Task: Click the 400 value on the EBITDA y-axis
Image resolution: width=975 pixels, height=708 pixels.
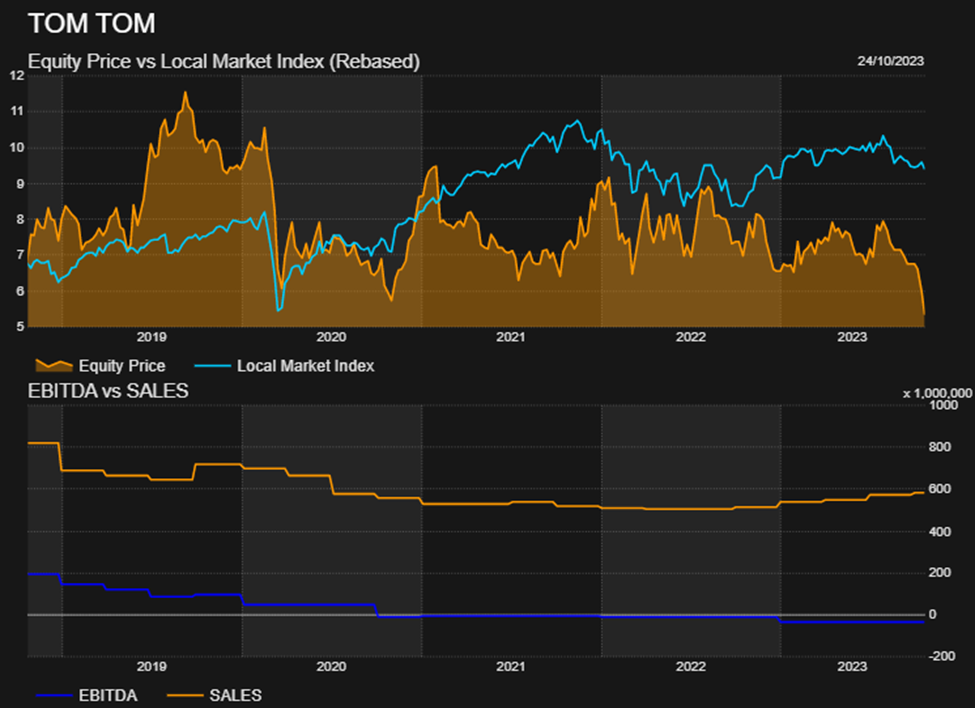Action: click(x=940, y=531)
